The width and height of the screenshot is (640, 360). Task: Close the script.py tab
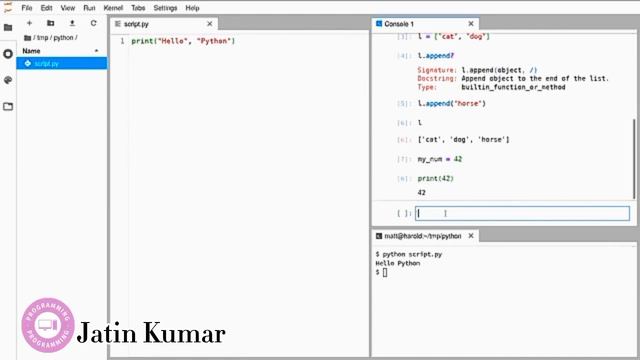click(210, 24)
